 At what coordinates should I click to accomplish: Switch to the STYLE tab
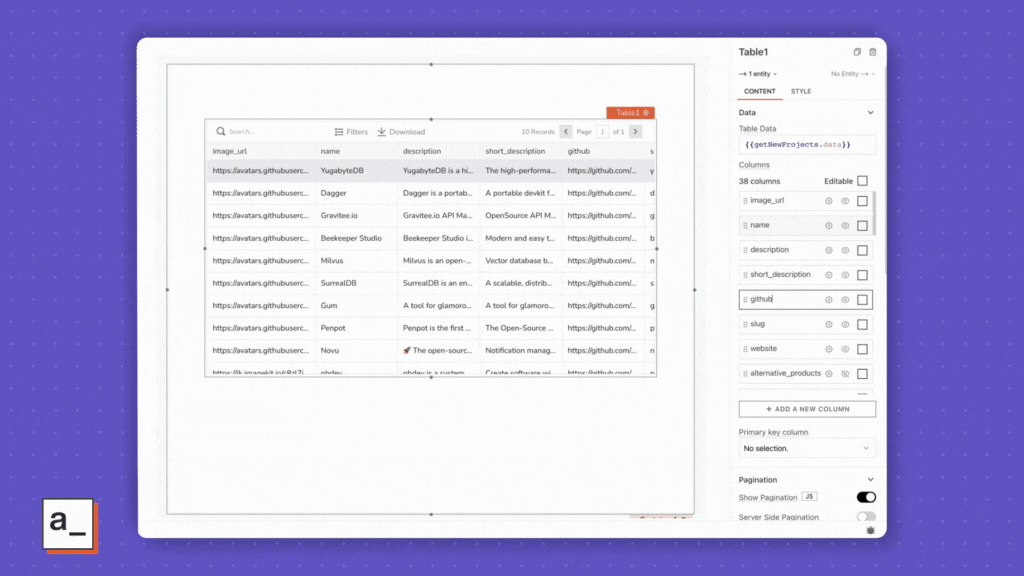[801, 91]
